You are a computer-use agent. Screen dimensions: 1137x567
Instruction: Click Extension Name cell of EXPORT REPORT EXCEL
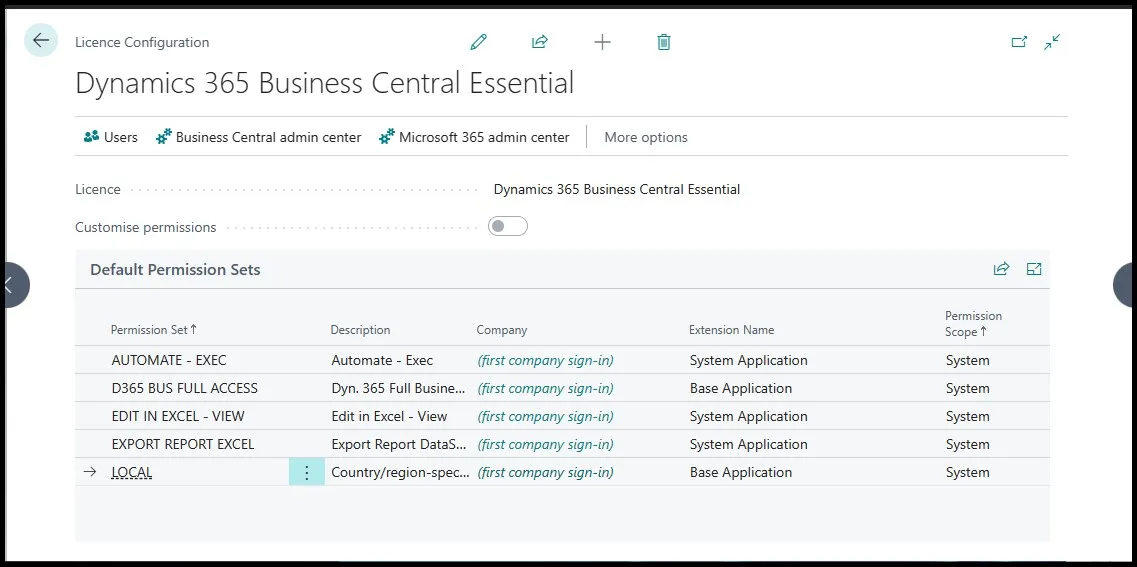(748, 444)
